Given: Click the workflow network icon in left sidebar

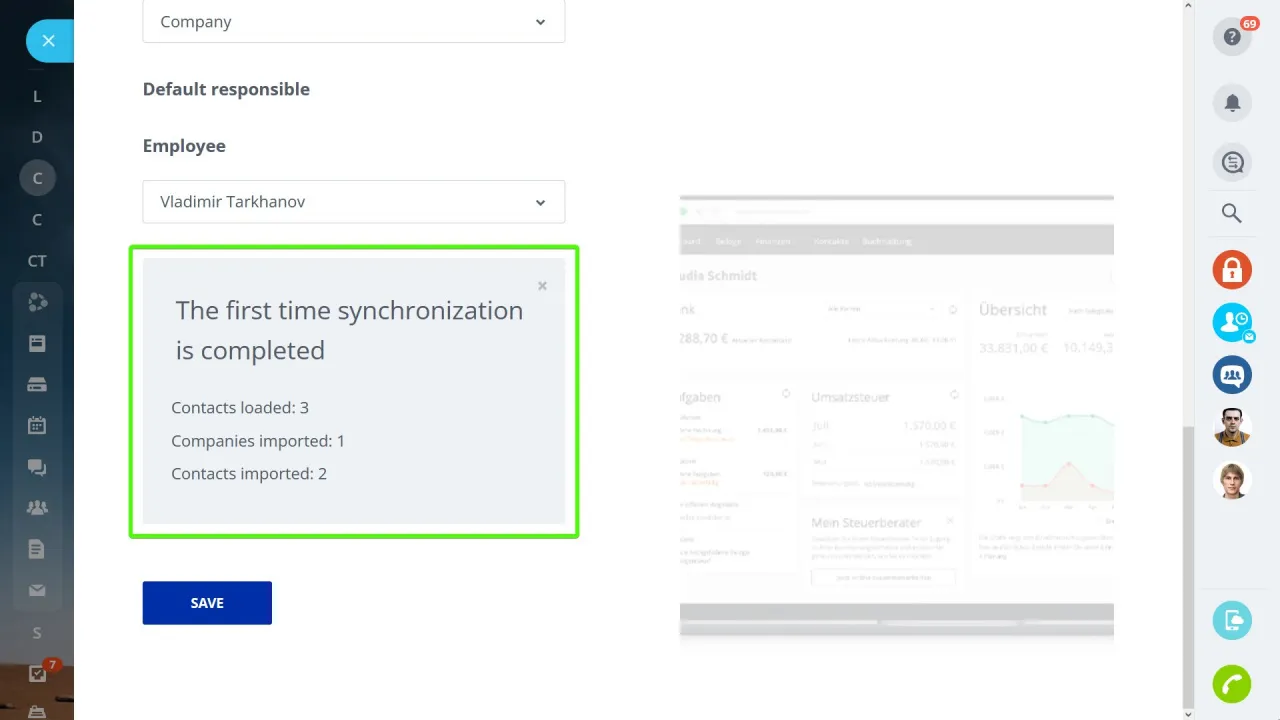Looking at the screenshot, I should pos(37,302).
